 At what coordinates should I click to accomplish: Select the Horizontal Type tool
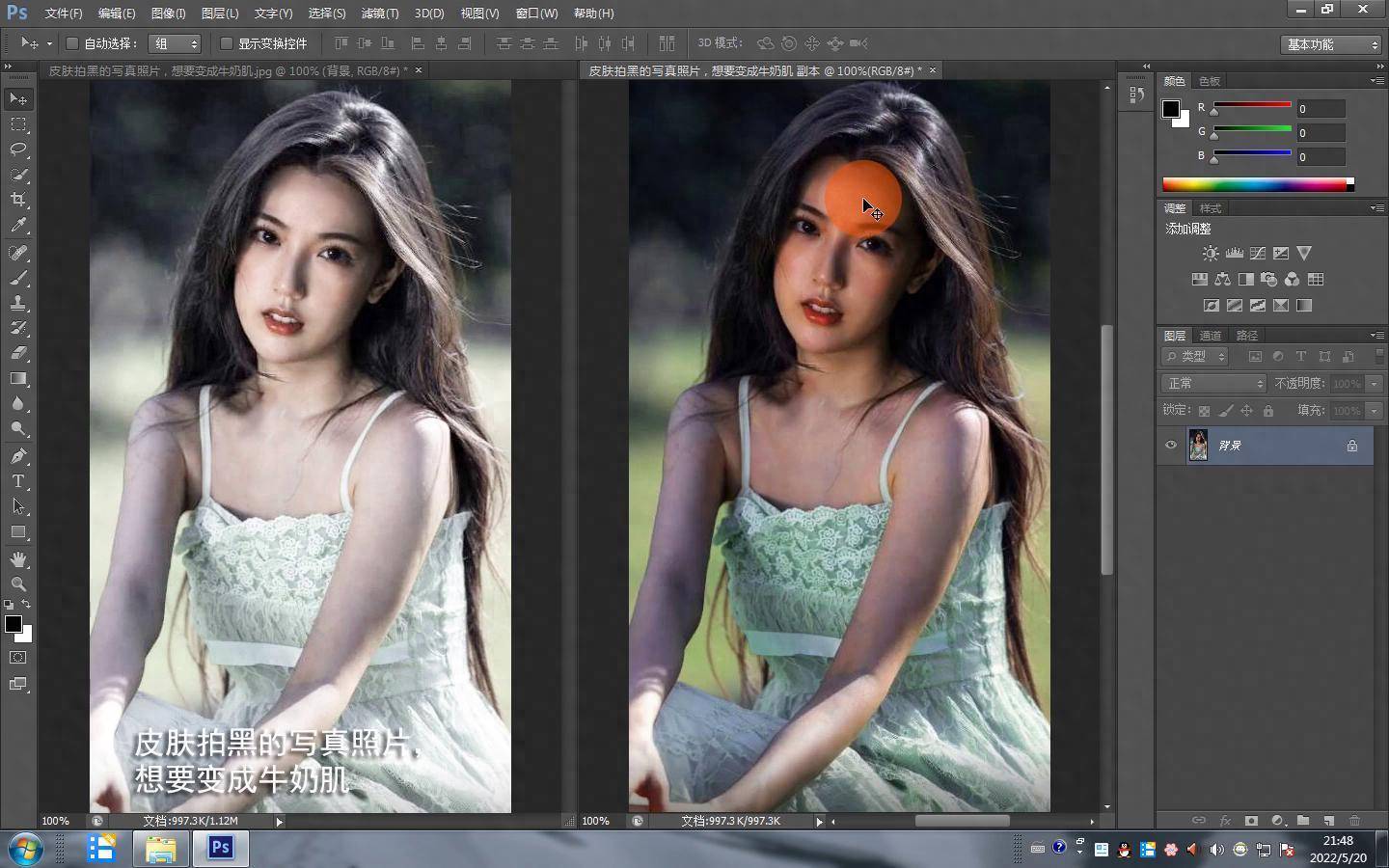click(x=18, y=481)
